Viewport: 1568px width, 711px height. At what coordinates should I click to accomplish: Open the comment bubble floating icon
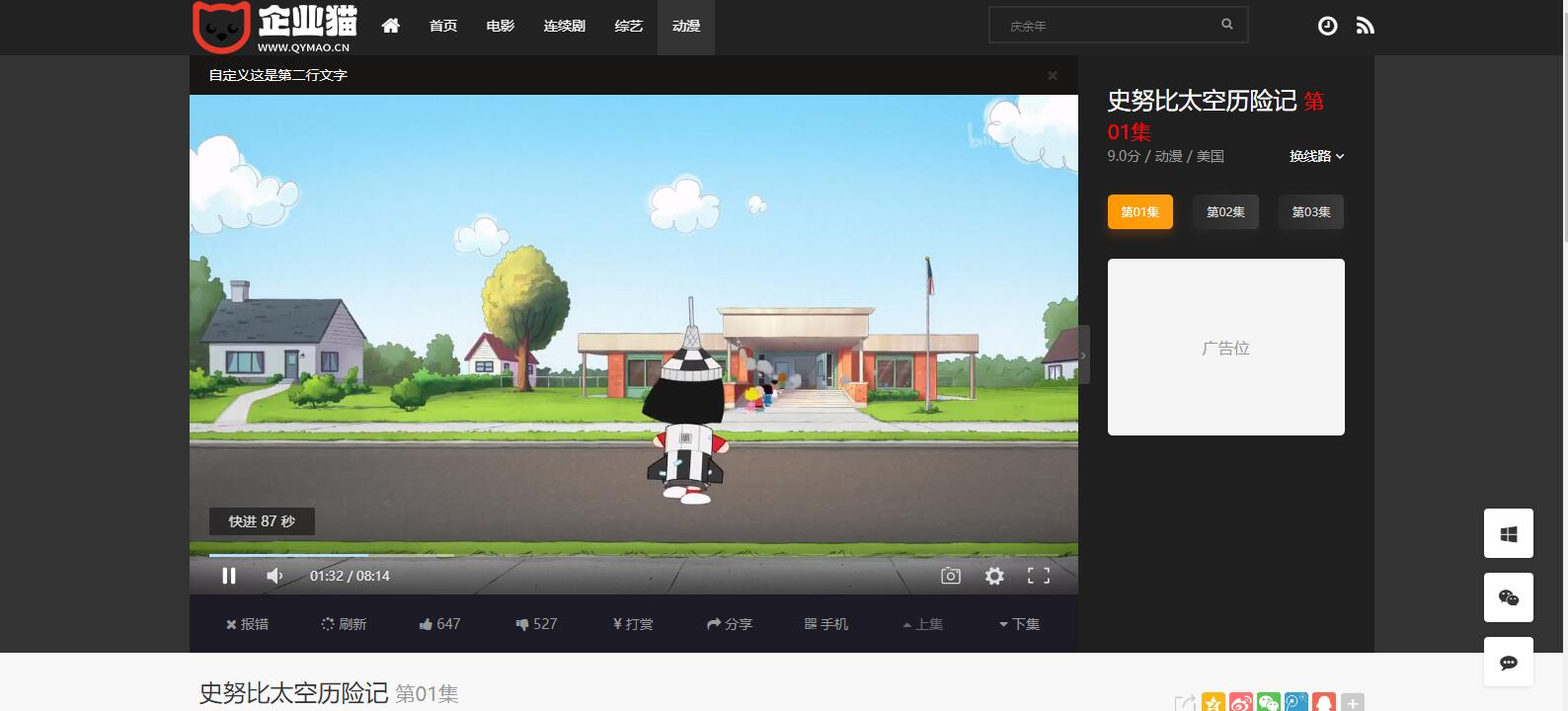click(x=1508, y=662)
